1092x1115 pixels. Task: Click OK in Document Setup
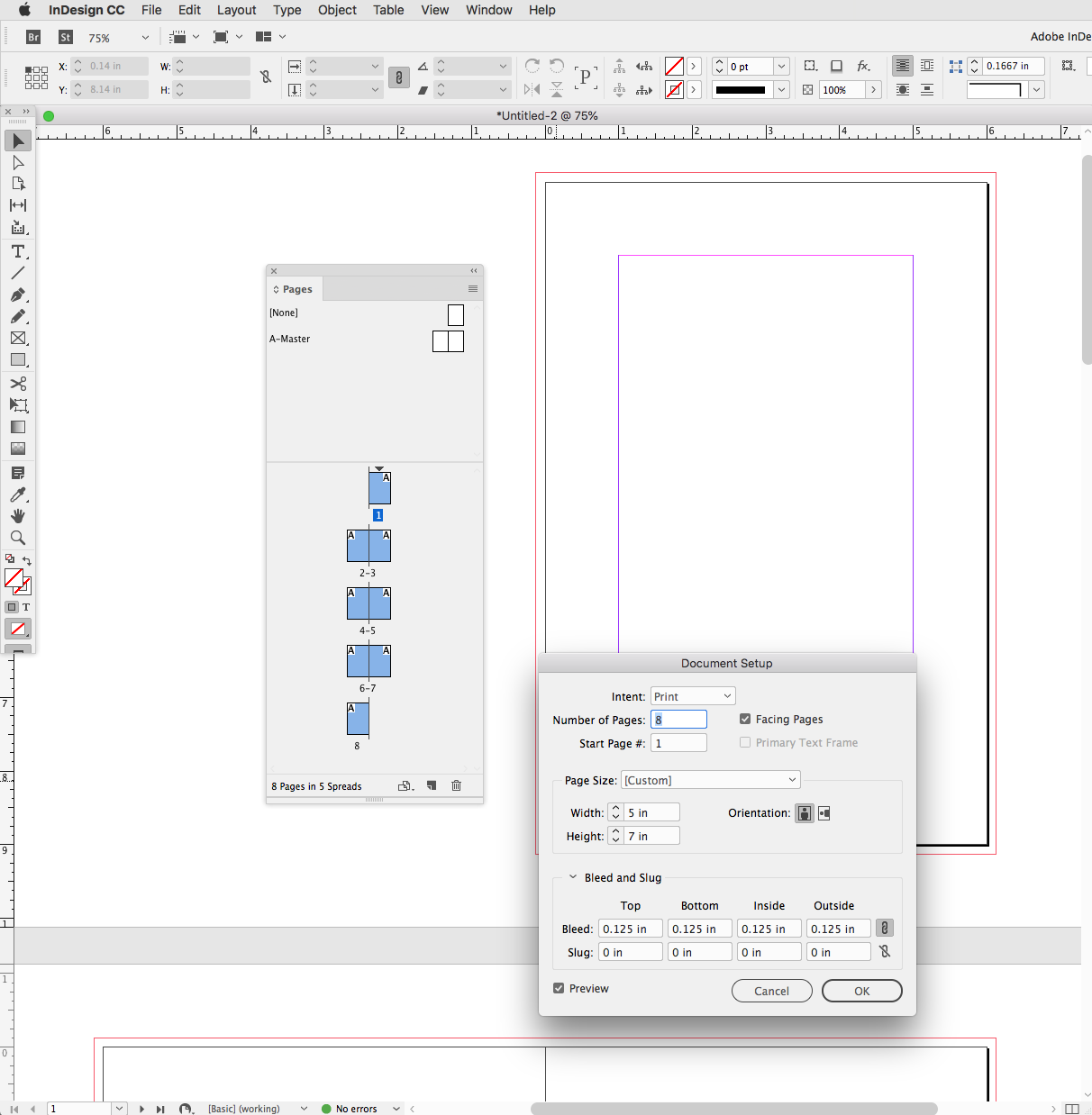click(860, 991)
